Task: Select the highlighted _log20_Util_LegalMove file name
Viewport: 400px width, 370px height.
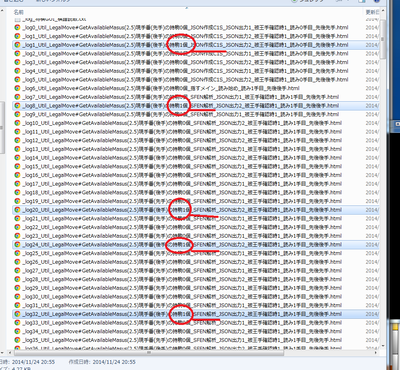Action: click(182, 210)
